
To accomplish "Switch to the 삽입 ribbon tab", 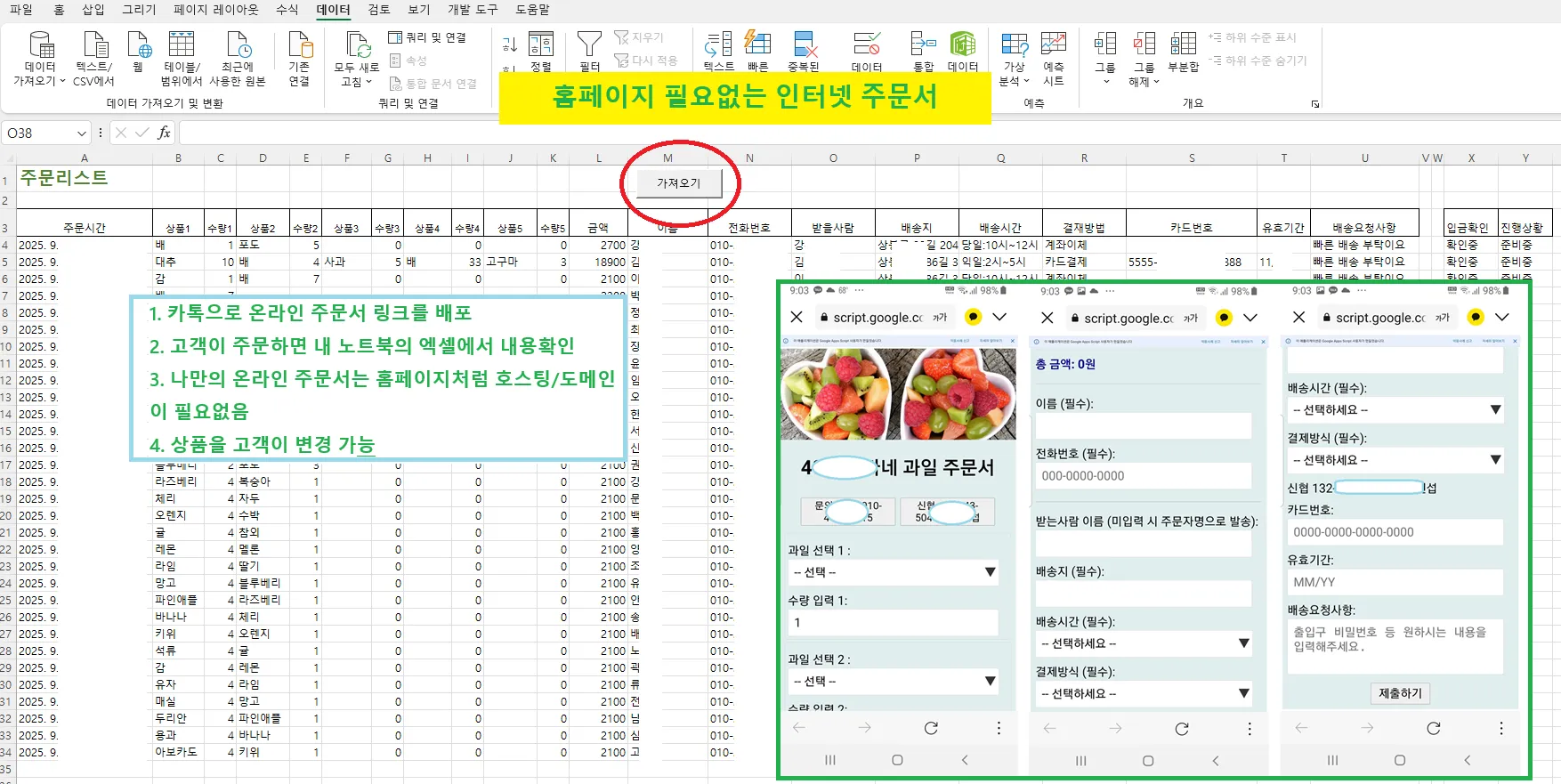I will 93,10.
